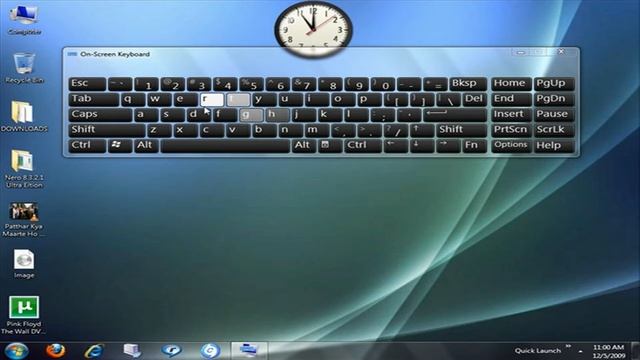Click the z key

[160, 130]
